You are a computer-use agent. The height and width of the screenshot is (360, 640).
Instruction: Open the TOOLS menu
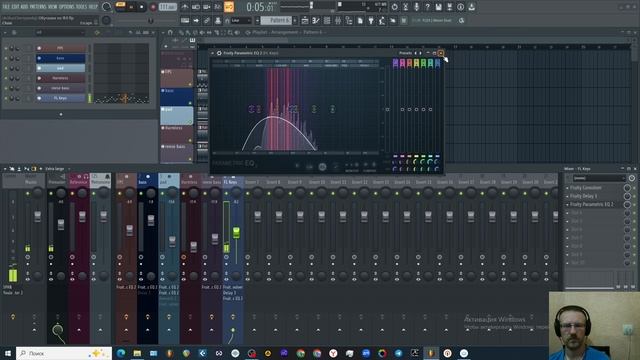point(82,7)
